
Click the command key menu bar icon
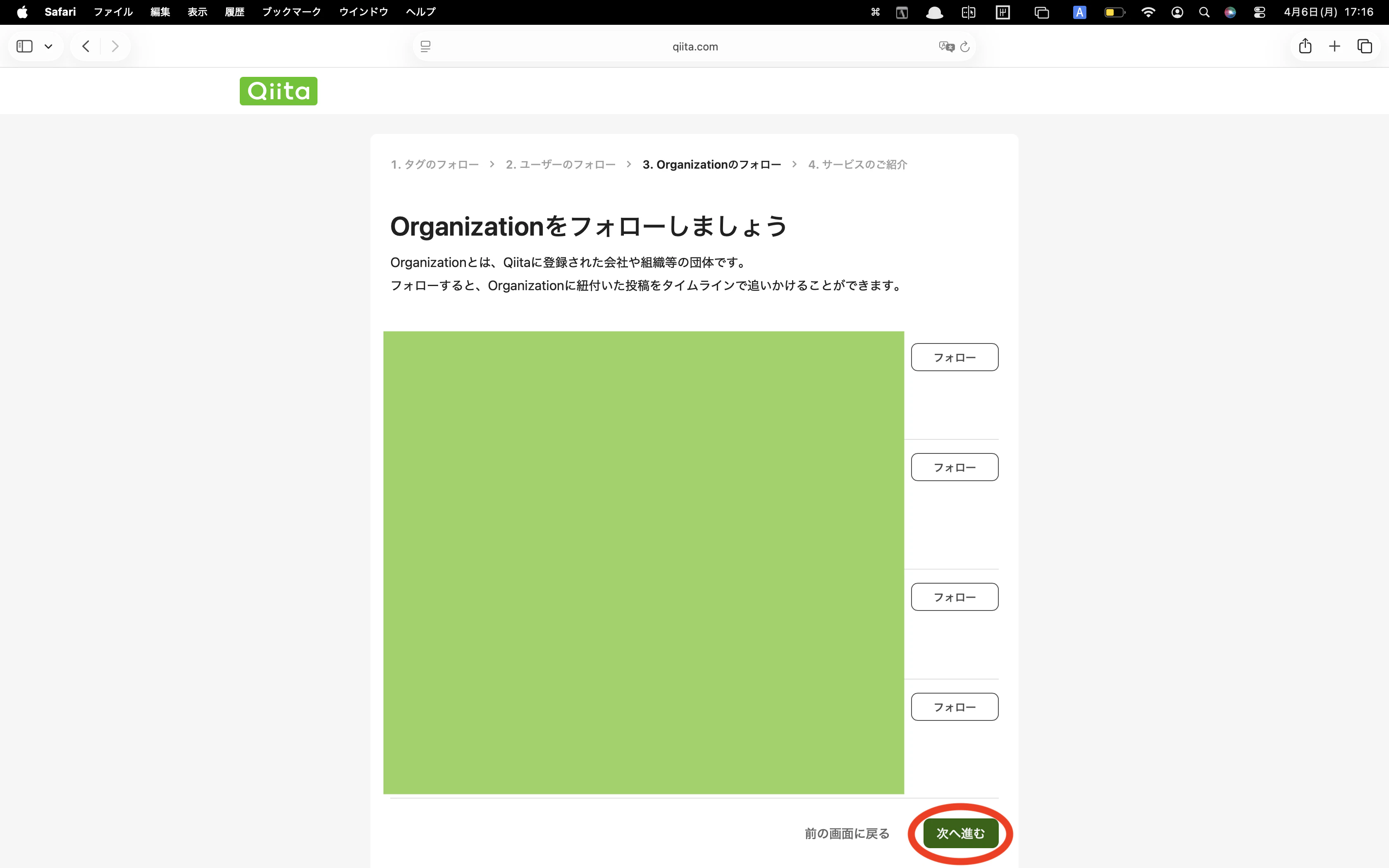(875, 12)
